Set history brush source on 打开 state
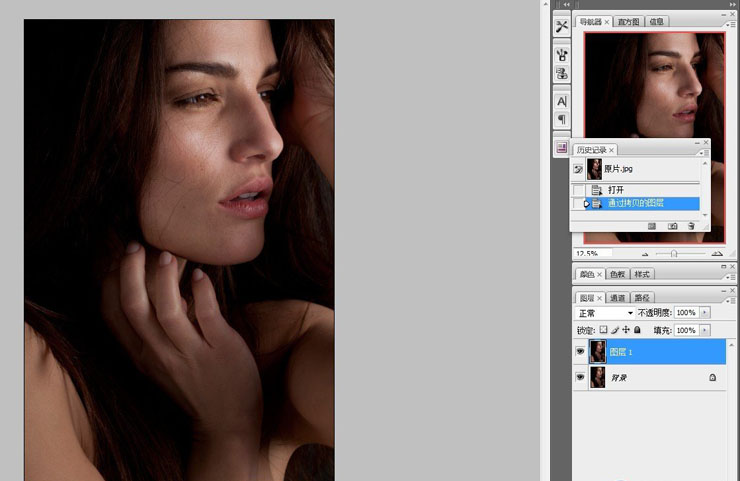740x481 pixels. 578,190
